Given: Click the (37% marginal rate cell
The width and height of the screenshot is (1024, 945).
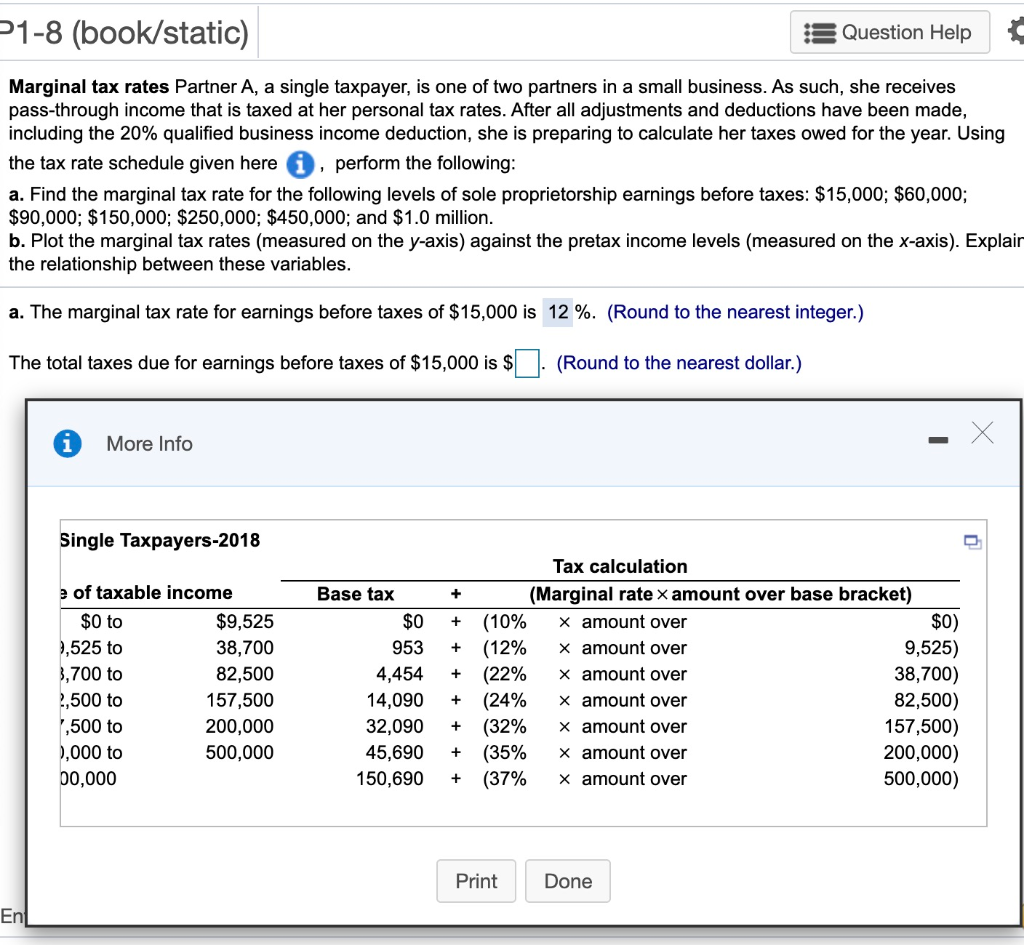Looking at the screenshot, I should (504, 778).
